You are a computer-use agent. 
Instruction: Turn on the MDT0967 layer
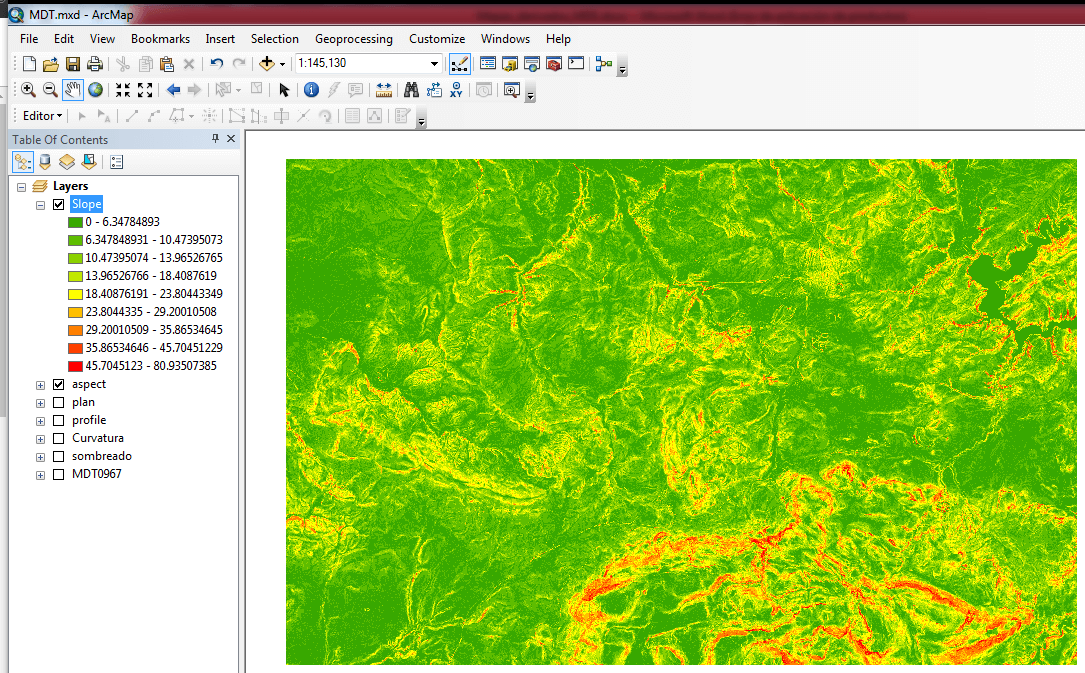[59, 475]
